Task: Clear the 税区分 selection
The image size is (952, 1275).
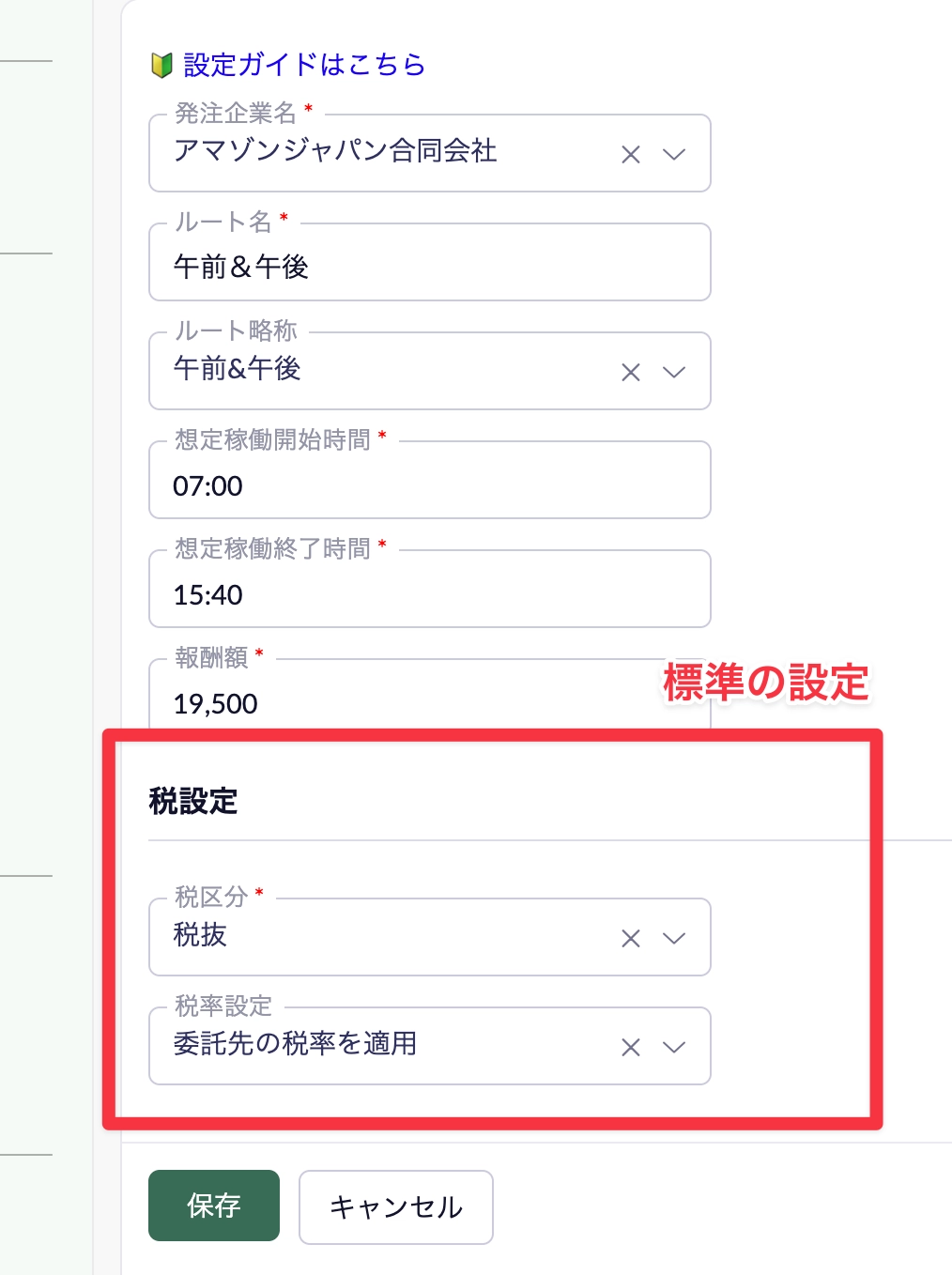Action: (x=631, y=939)
